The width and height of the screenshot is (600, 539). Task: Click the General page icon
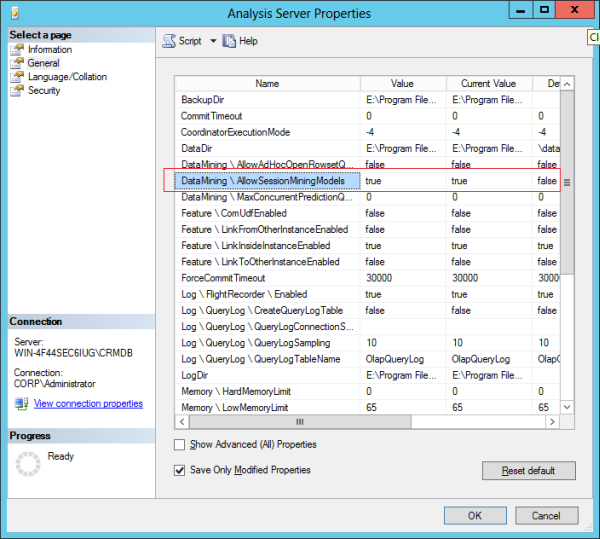point(17,63)
